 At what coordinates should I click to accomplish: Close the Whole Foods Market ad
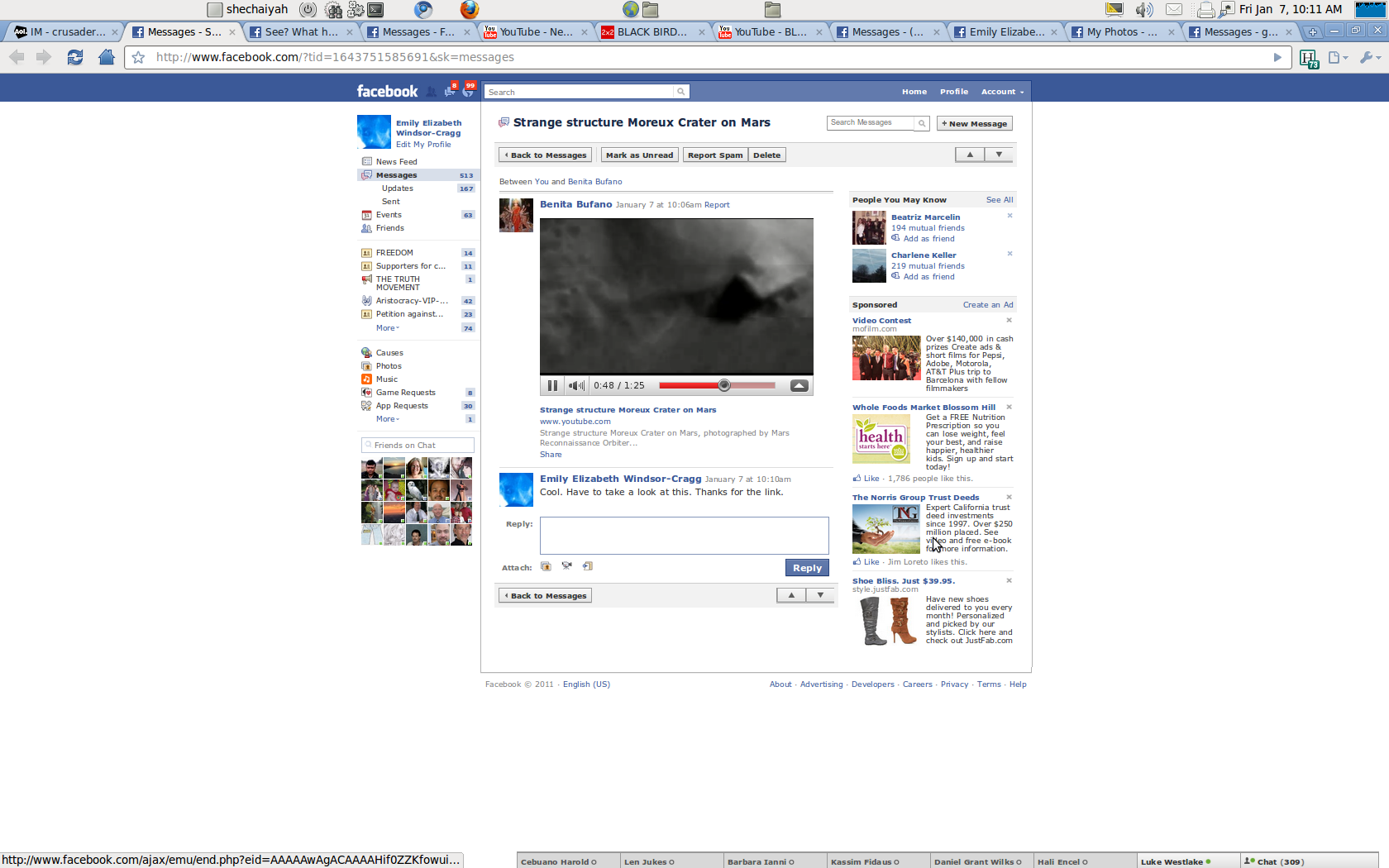coord(1009,407)
